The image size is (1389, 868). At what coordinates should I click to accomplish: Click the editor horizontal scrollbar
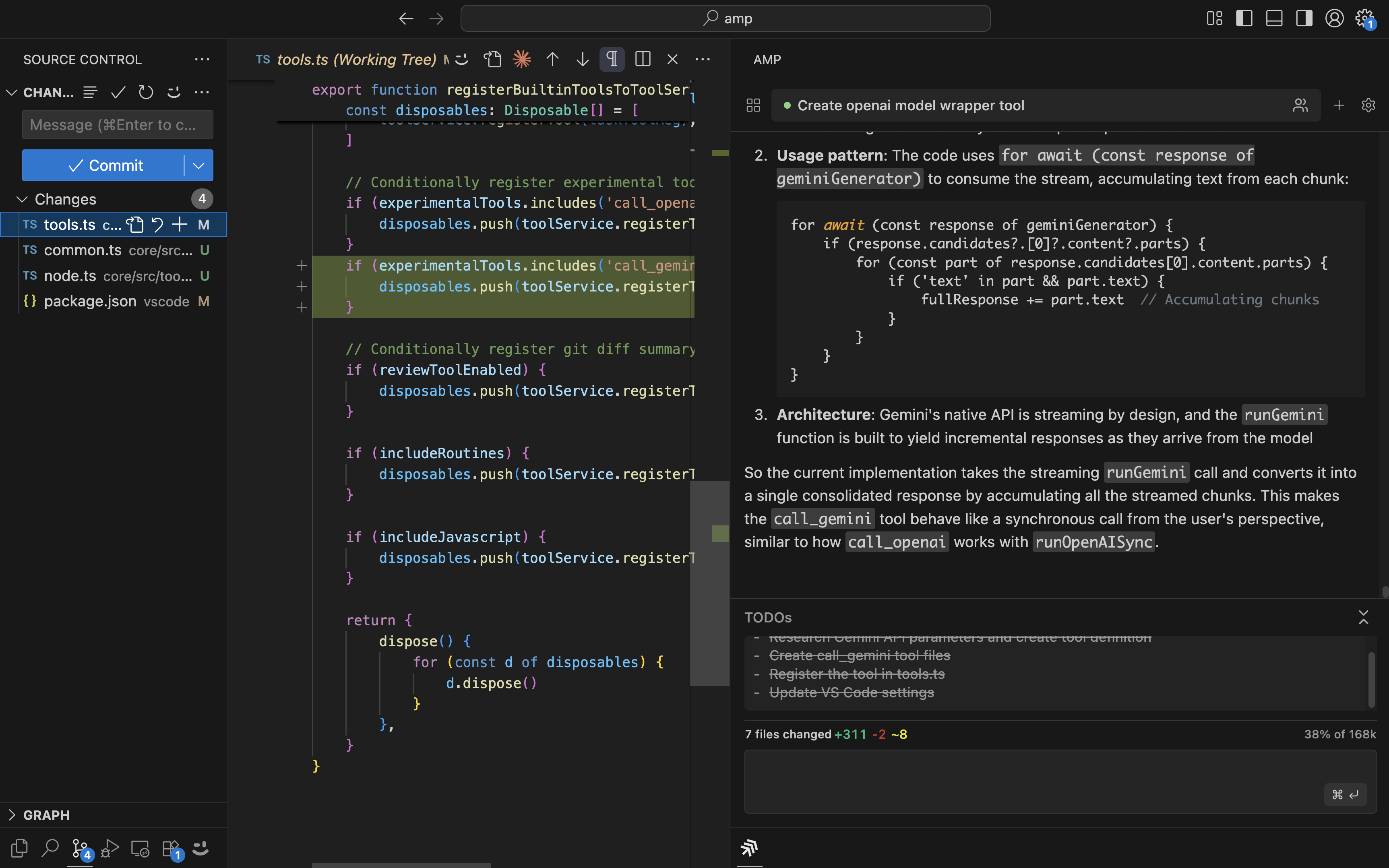coord(401,865)
